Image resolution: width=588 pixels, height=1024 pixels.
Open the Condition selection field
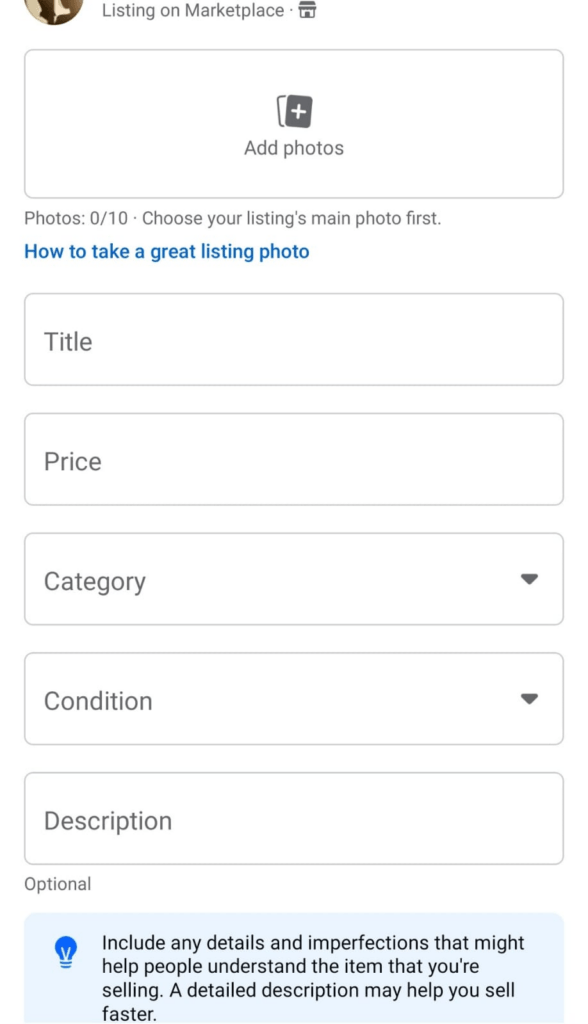(294, 699)
